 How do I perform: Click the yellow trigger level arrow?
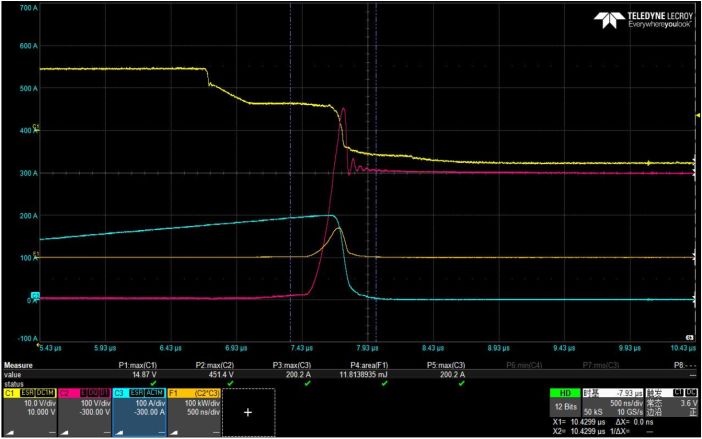[x=698, y=115]
